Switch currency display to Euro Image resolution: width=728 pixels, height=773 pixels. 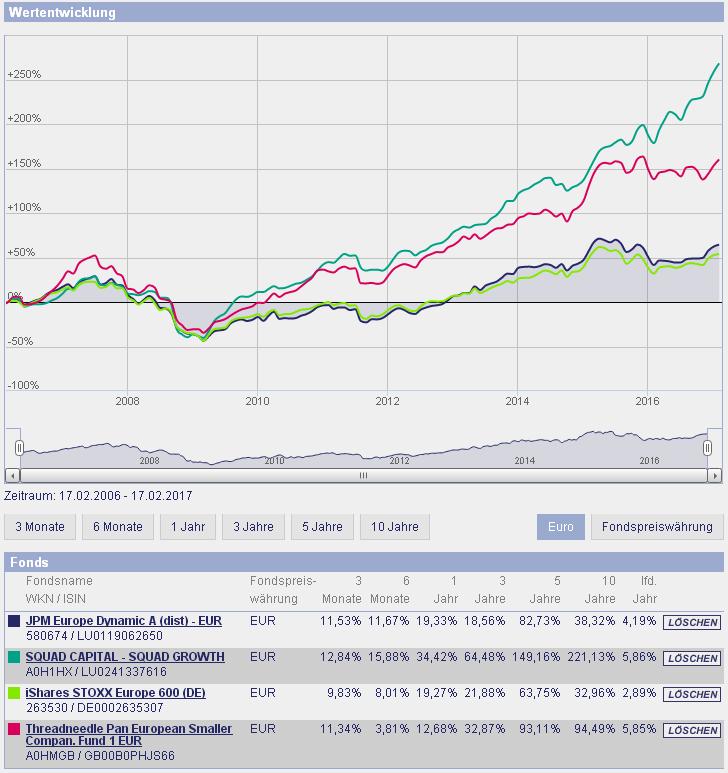click(x=561, y=526)
